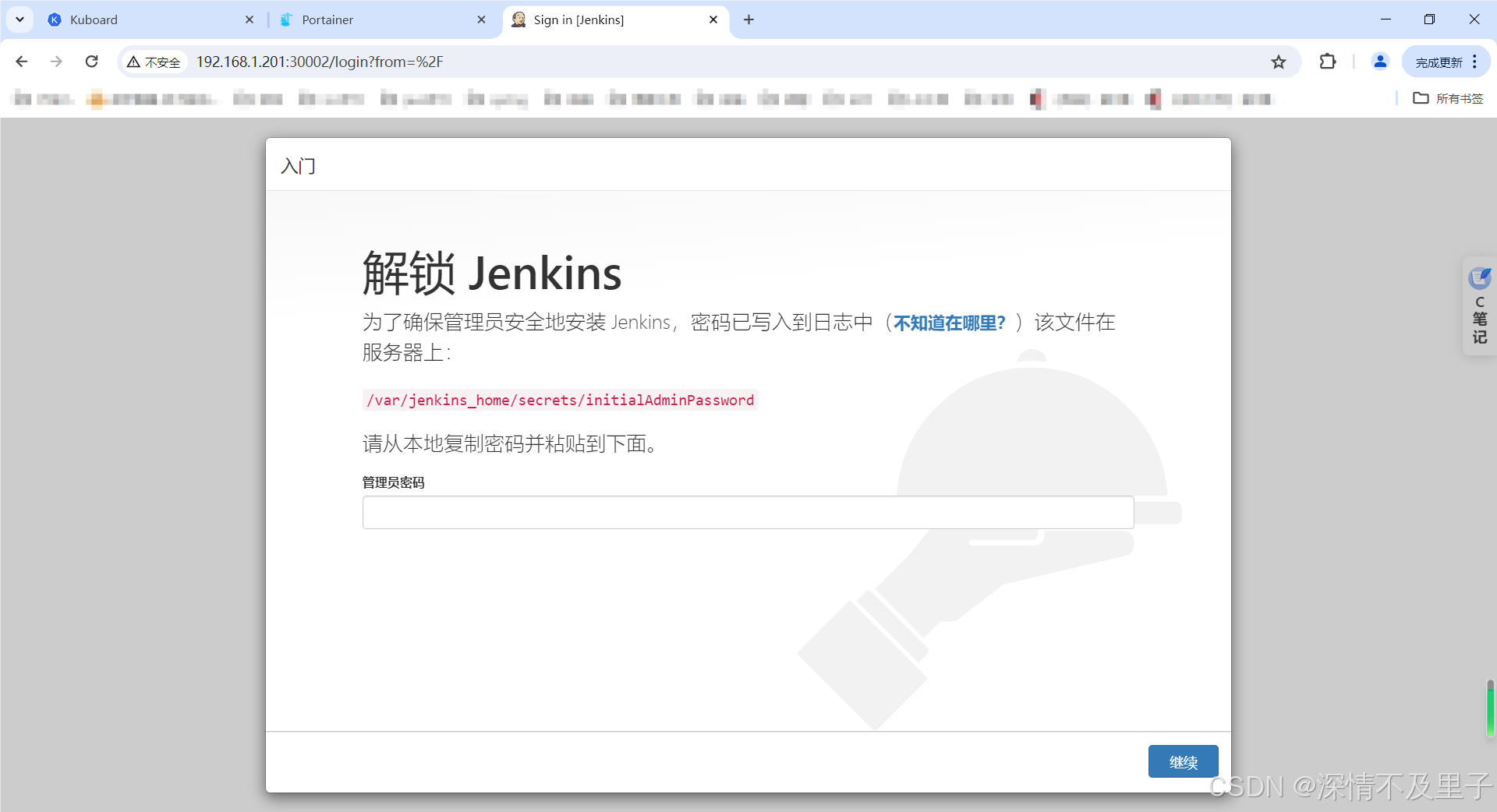1497x812 pixels.
Task: Click the Kuboard tab favicon
Action: [x=55, y=19]
